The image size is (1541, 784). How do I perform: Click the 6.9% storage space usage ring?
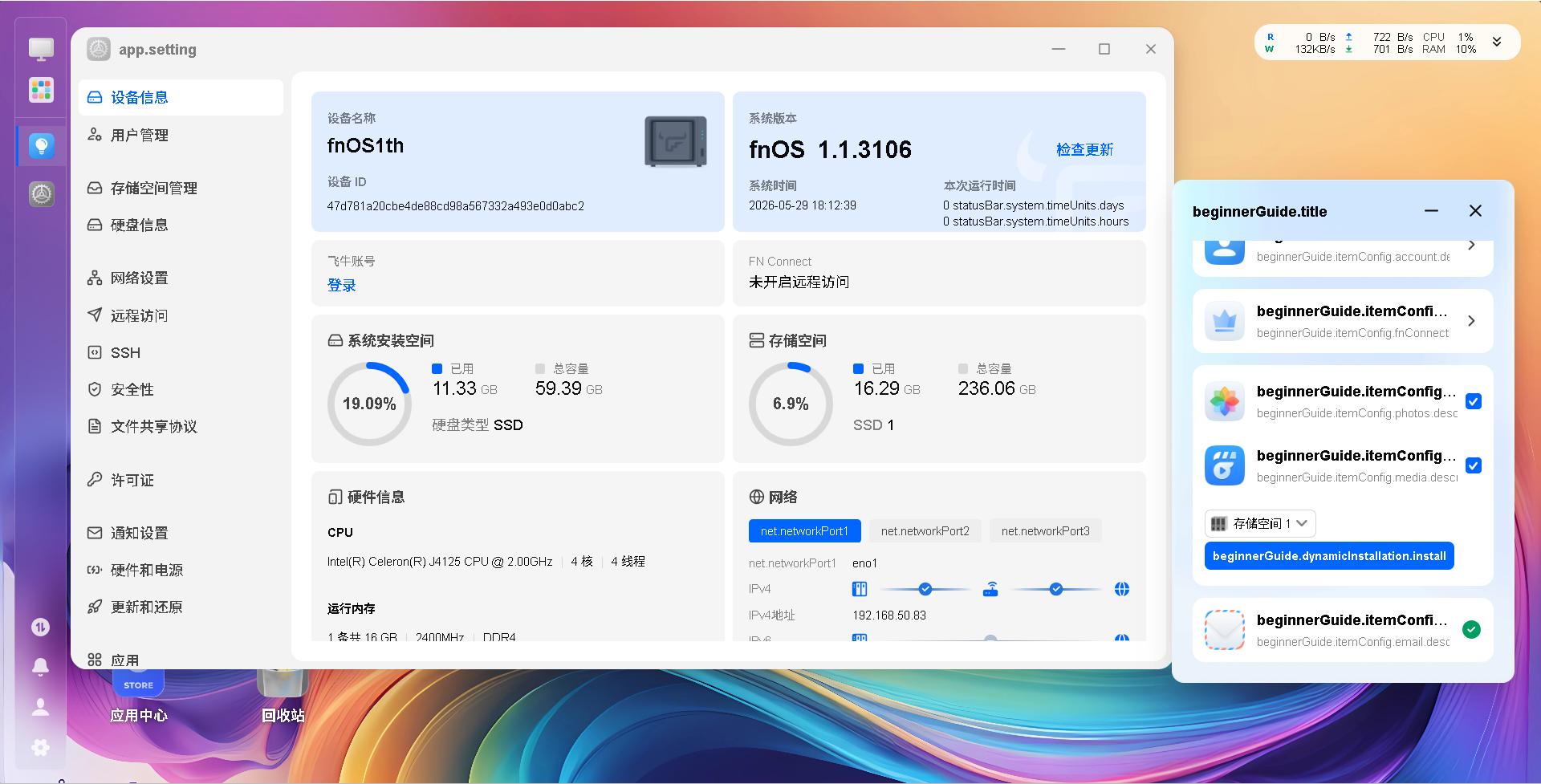click(x=791, y=404)
